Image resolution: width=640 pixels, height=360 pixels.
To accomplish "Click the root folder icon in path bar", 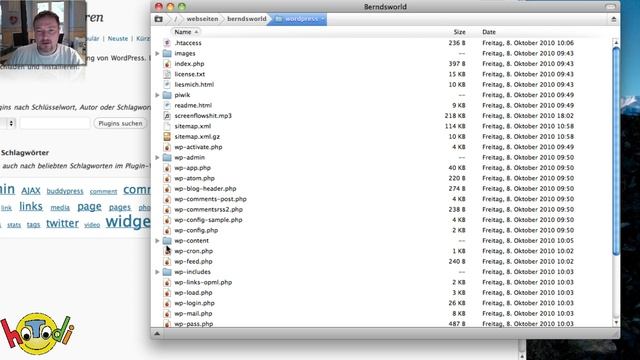I will [159, 19].
